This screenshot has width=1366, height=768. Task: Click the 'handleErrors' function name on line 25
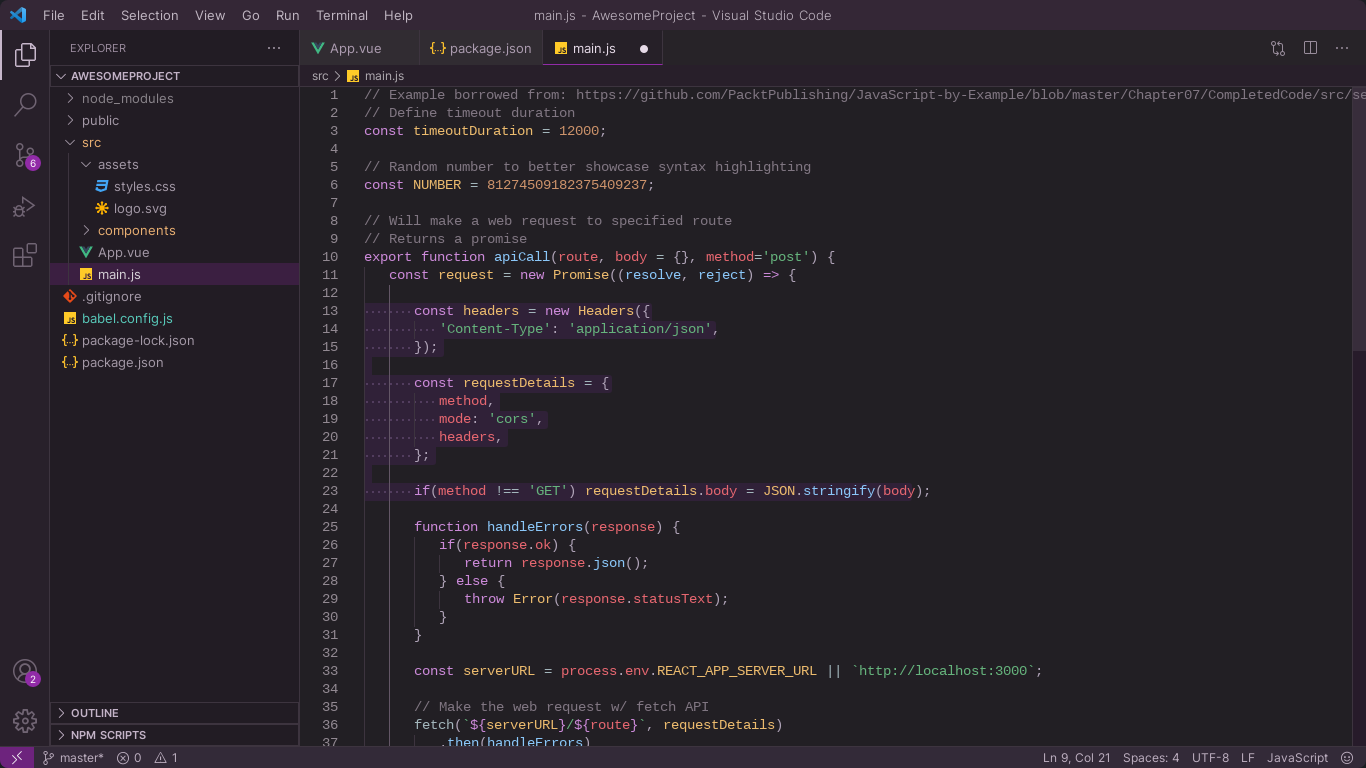536,527
